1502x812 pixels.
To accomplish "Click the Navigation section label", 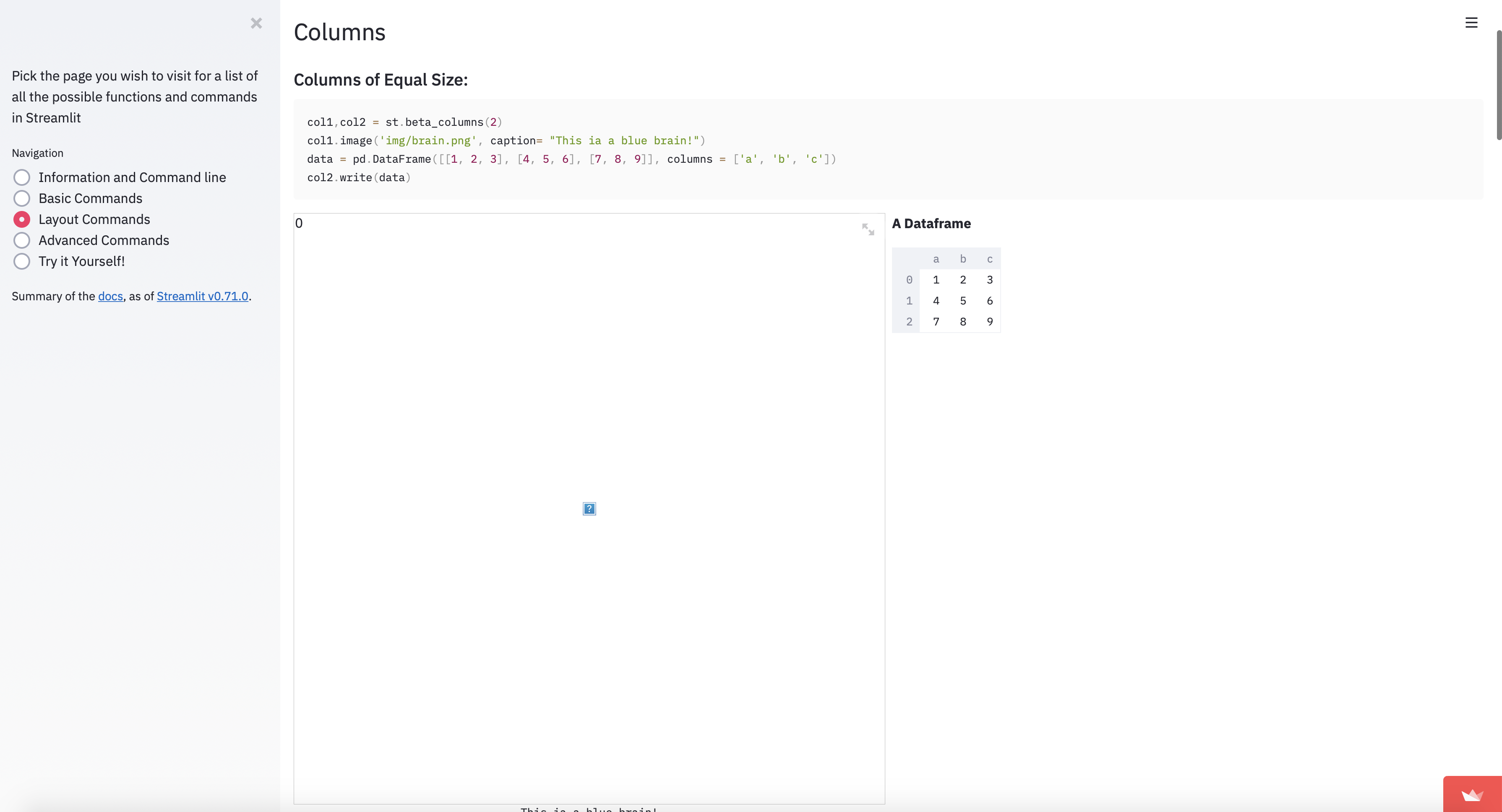I will (x=37, y=153).
